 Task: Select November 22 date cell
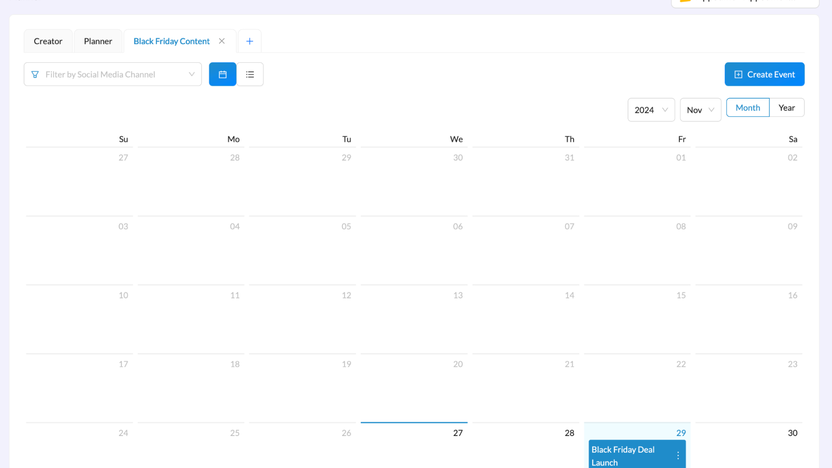(637, 388)
